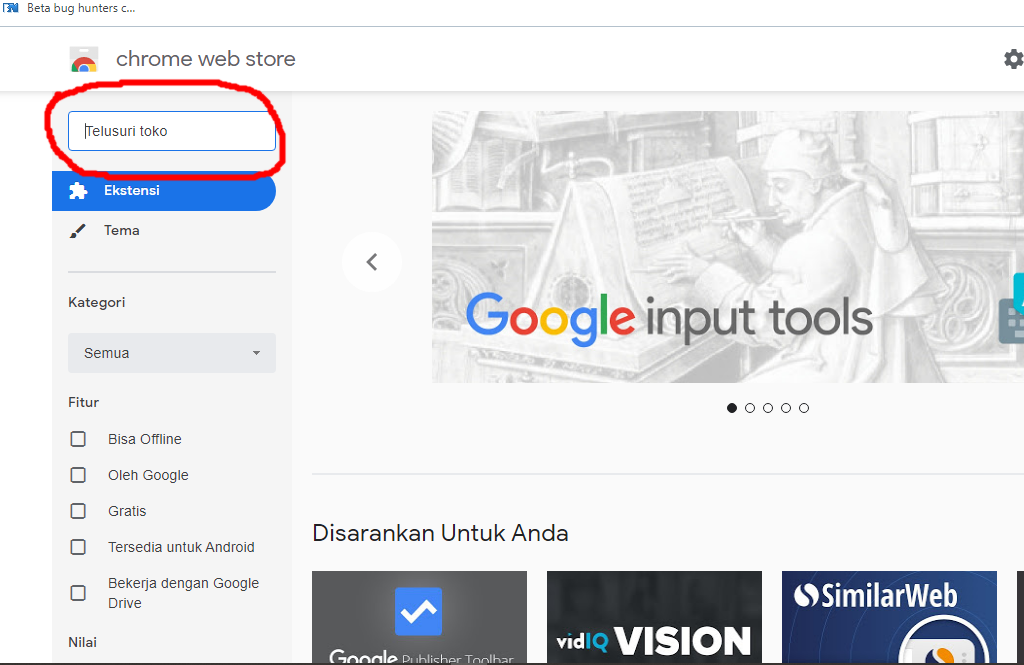Click the Chrome Web Store logo icon
The width and height of the screenshot is (1024, 665).
coord(84,59)
